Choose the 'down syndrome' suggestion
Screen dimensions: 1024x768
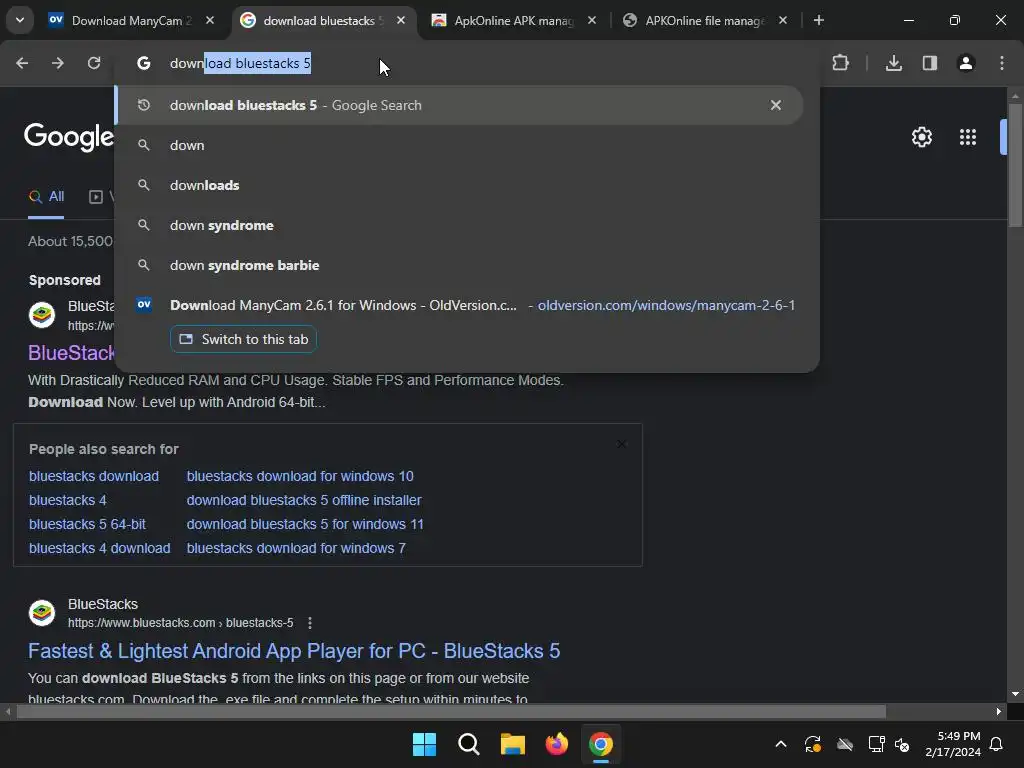click(x=460, y=225)
